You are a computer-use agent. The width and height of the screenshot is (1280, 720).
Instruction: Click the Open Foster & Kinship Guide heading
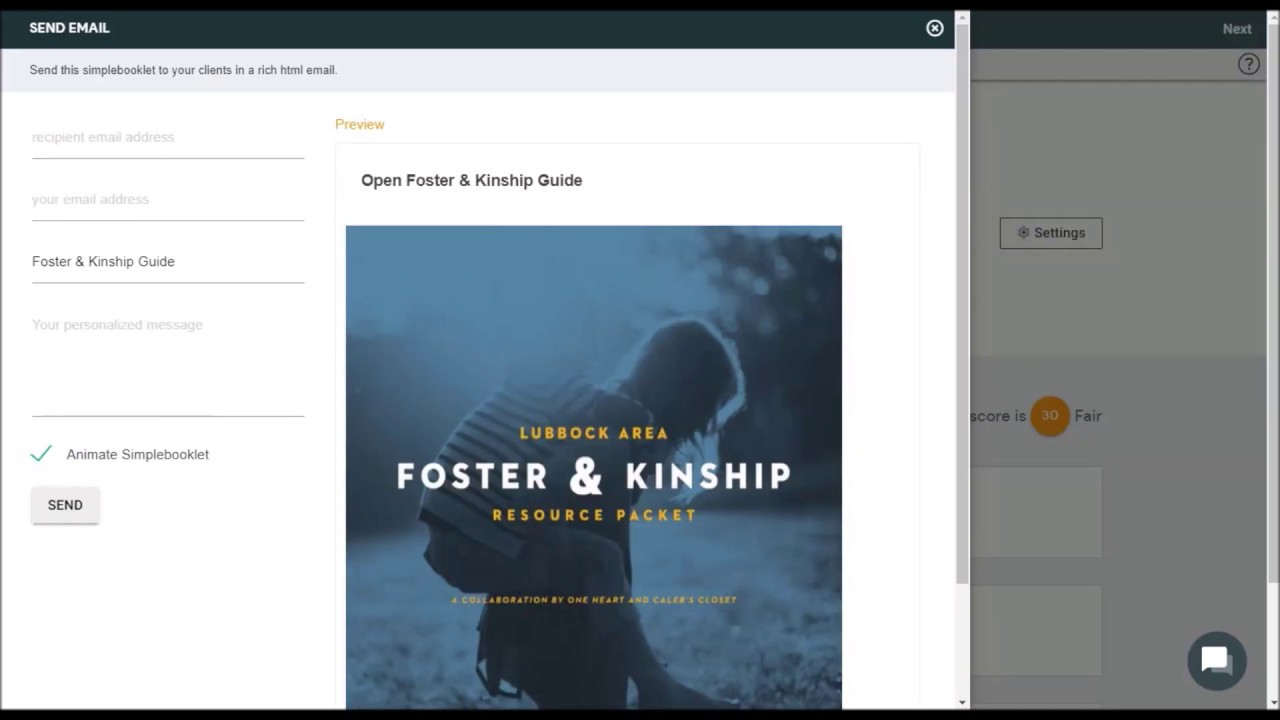pos(472,180)
